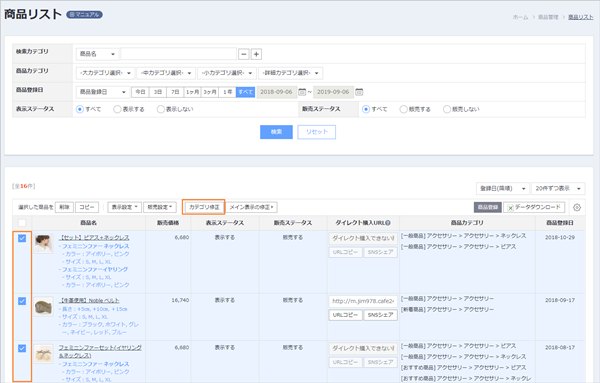Click URLコピー for Noble ベルト
600x383 pixels.
pos(346,315)
